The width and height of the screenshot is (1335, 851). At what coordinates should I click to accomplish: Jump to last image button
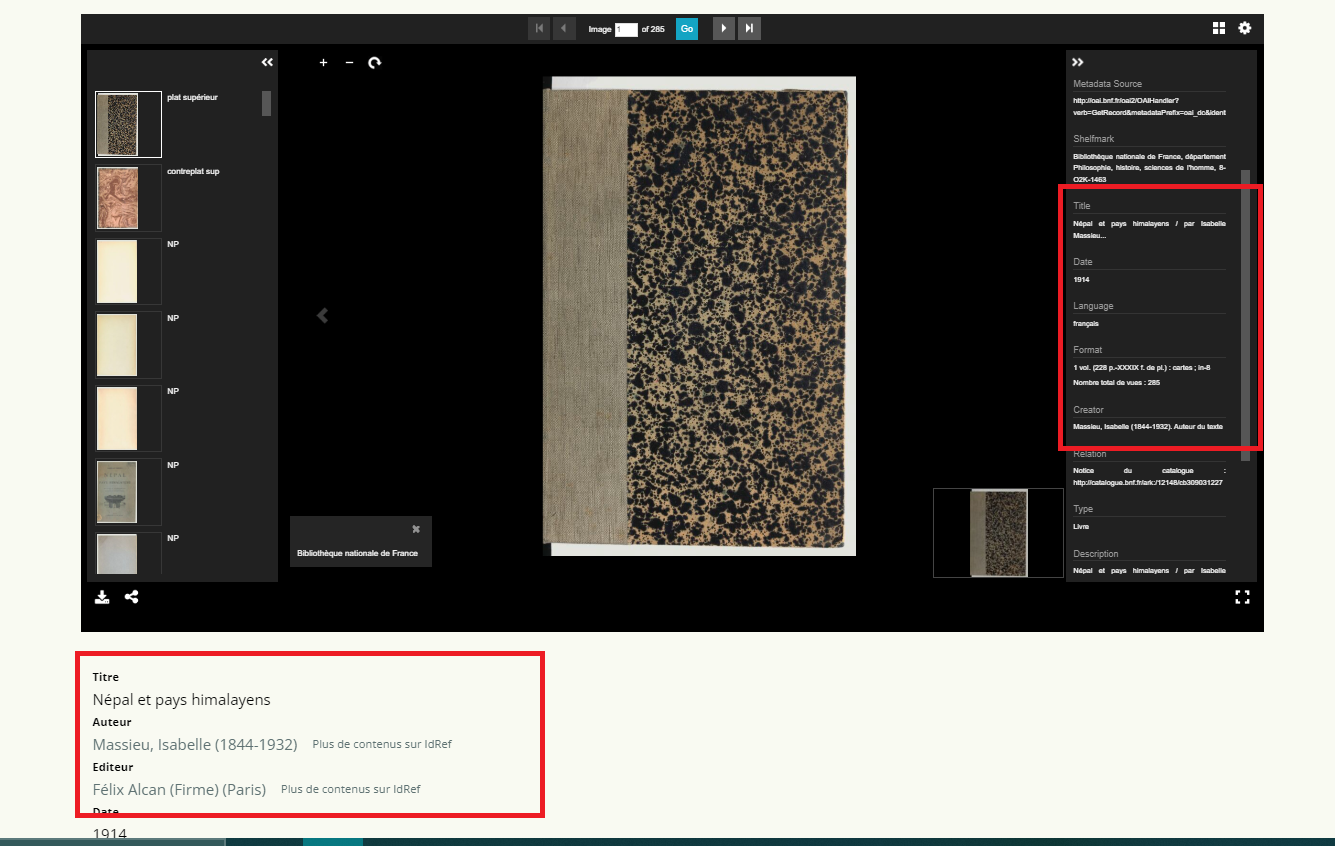(x=749, y=29)
